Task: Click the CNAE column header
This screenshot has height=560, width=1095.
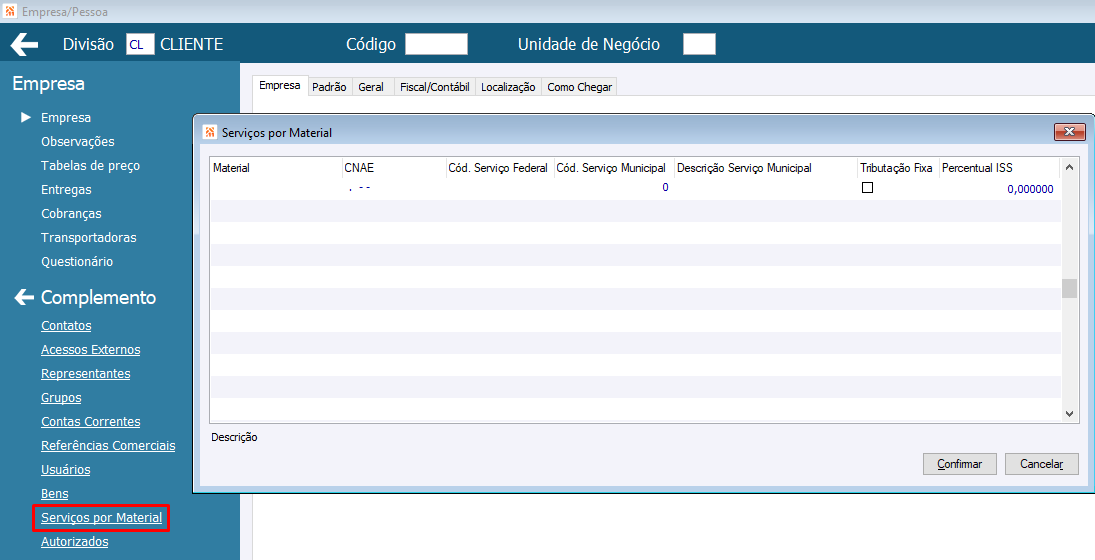Action: coord(394,168)
